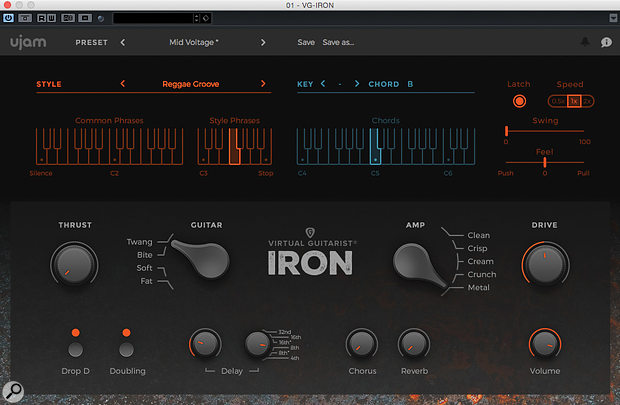Click Save preset button
620x405 pixels.
click(306, 42)
